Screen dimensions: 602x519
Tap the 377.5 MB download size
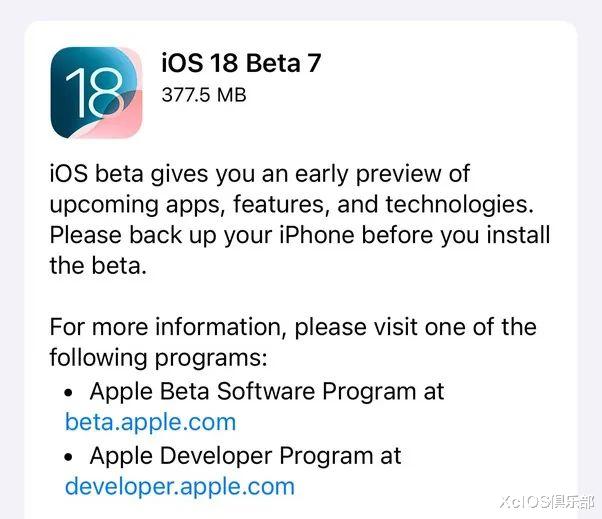click(204, 95)
